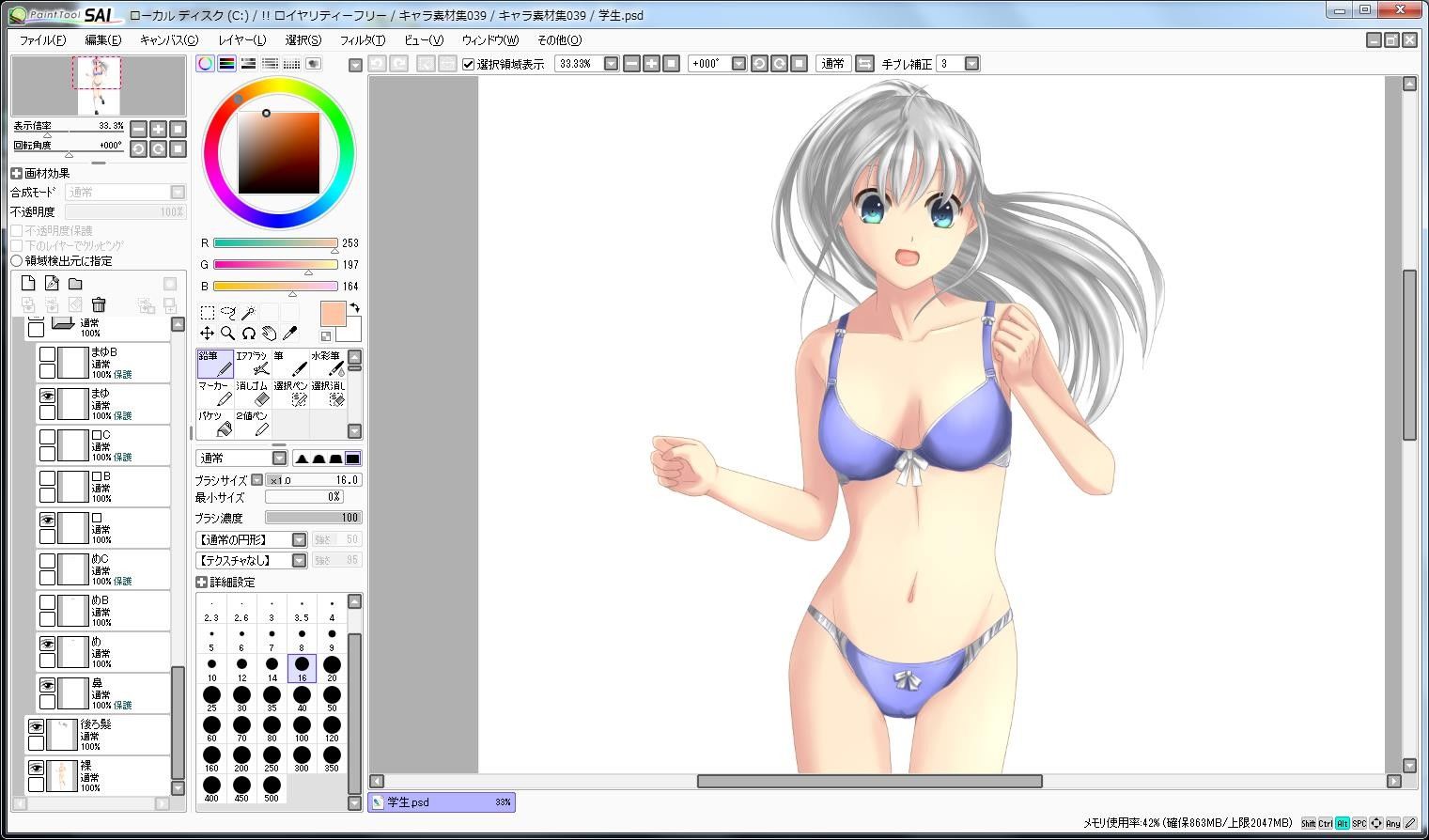Flip canvas view horizontally in toolbar
The width and height of the screenshot is (1429, 840).
pos(865,64)
